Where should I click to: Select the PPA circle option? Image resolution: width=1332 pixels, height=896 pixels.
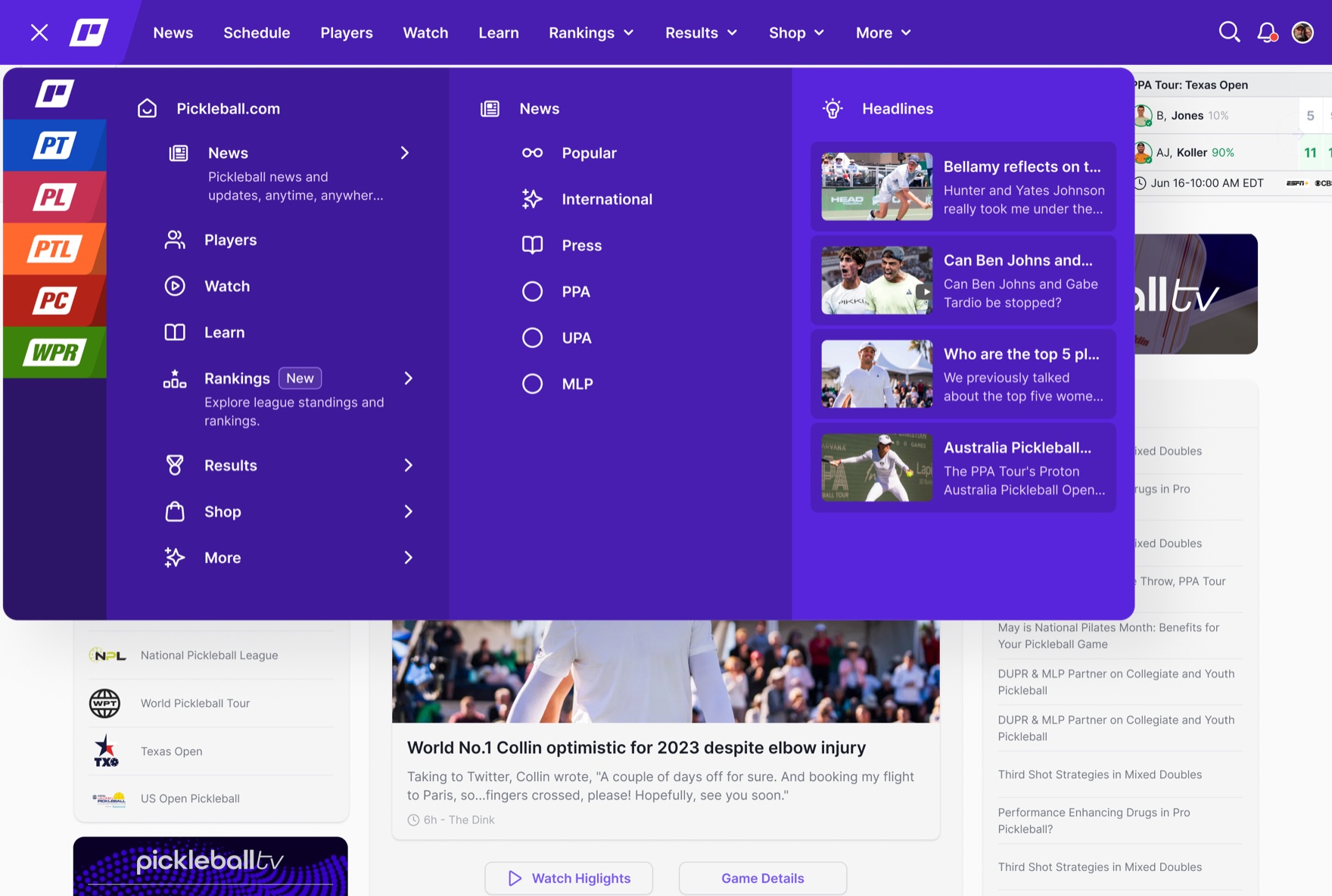click(533, 291)
